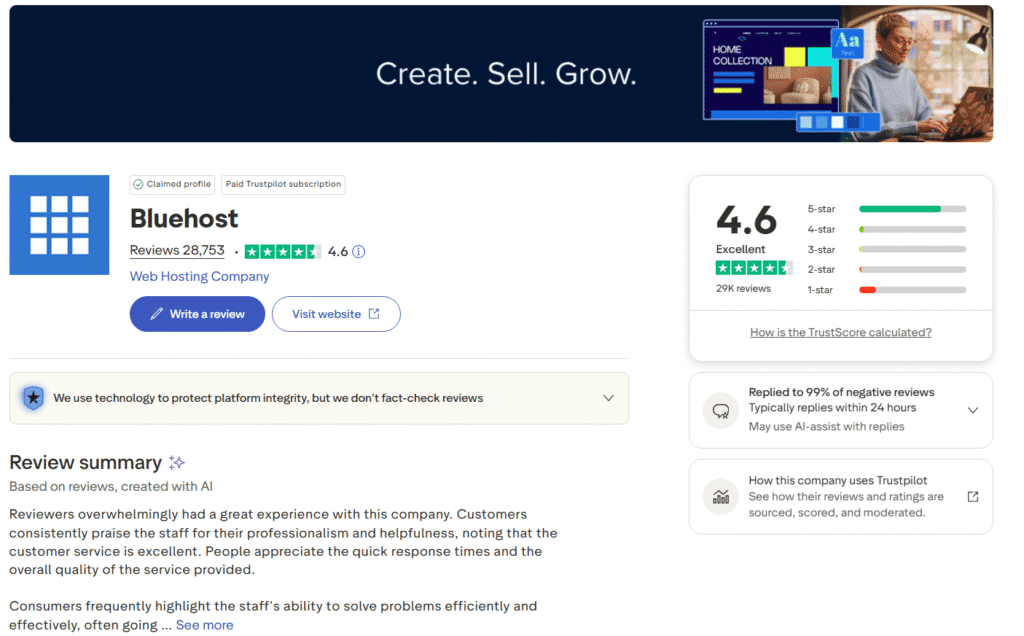Click the green star rating beside Reviews 28,753

(282, 252)
